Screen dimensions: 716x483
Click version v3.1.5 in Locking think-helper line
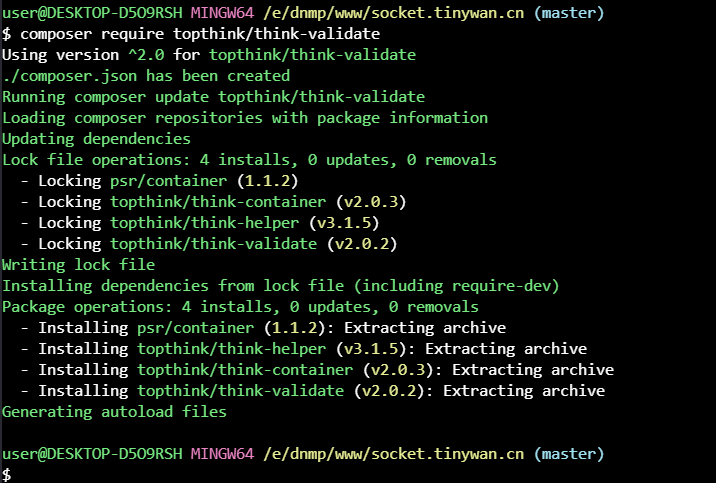[344, 223]
